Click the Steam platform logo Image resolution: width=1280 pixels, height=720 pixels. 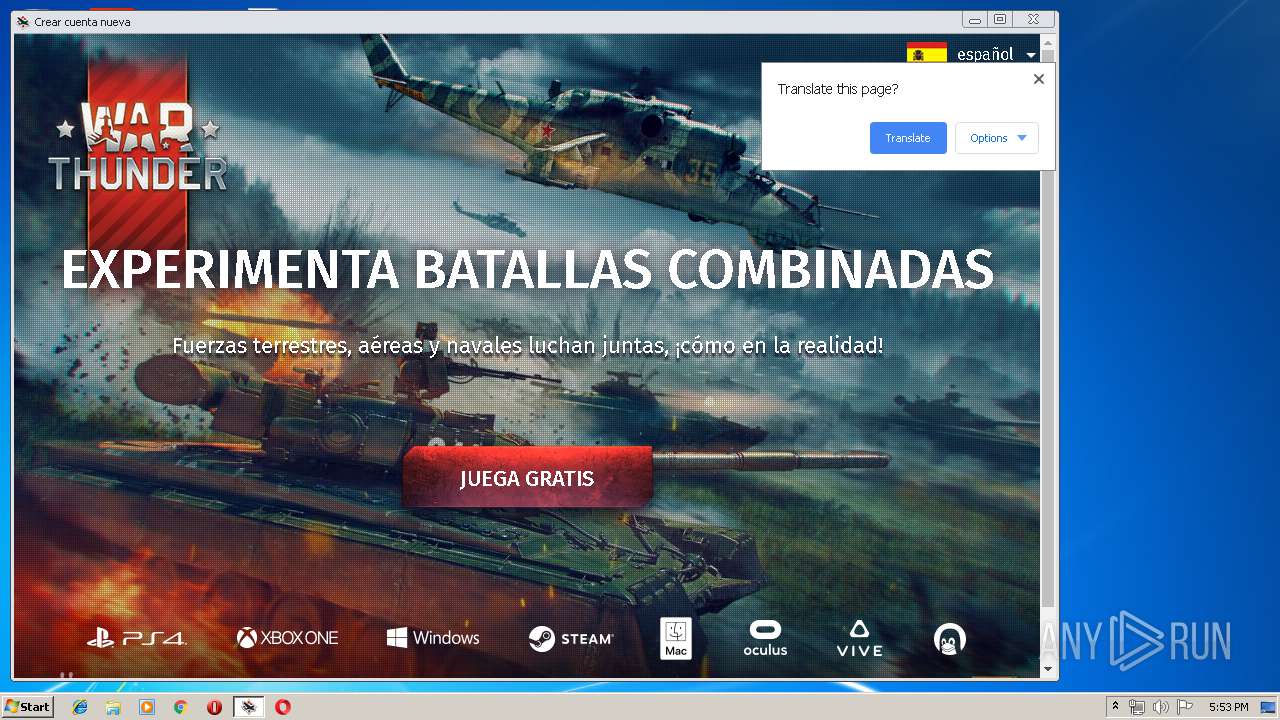click(x=570, y=638)
